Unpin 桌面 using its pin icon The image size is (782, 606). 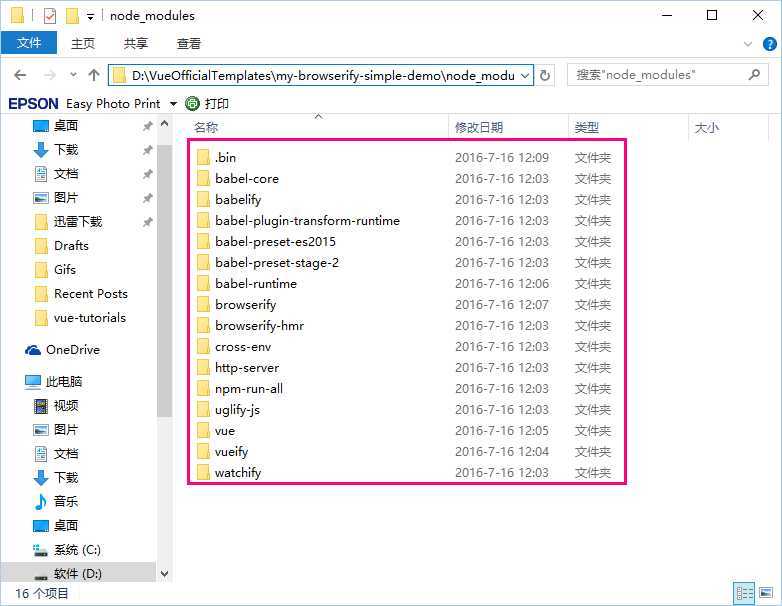[x=147, y=126]
